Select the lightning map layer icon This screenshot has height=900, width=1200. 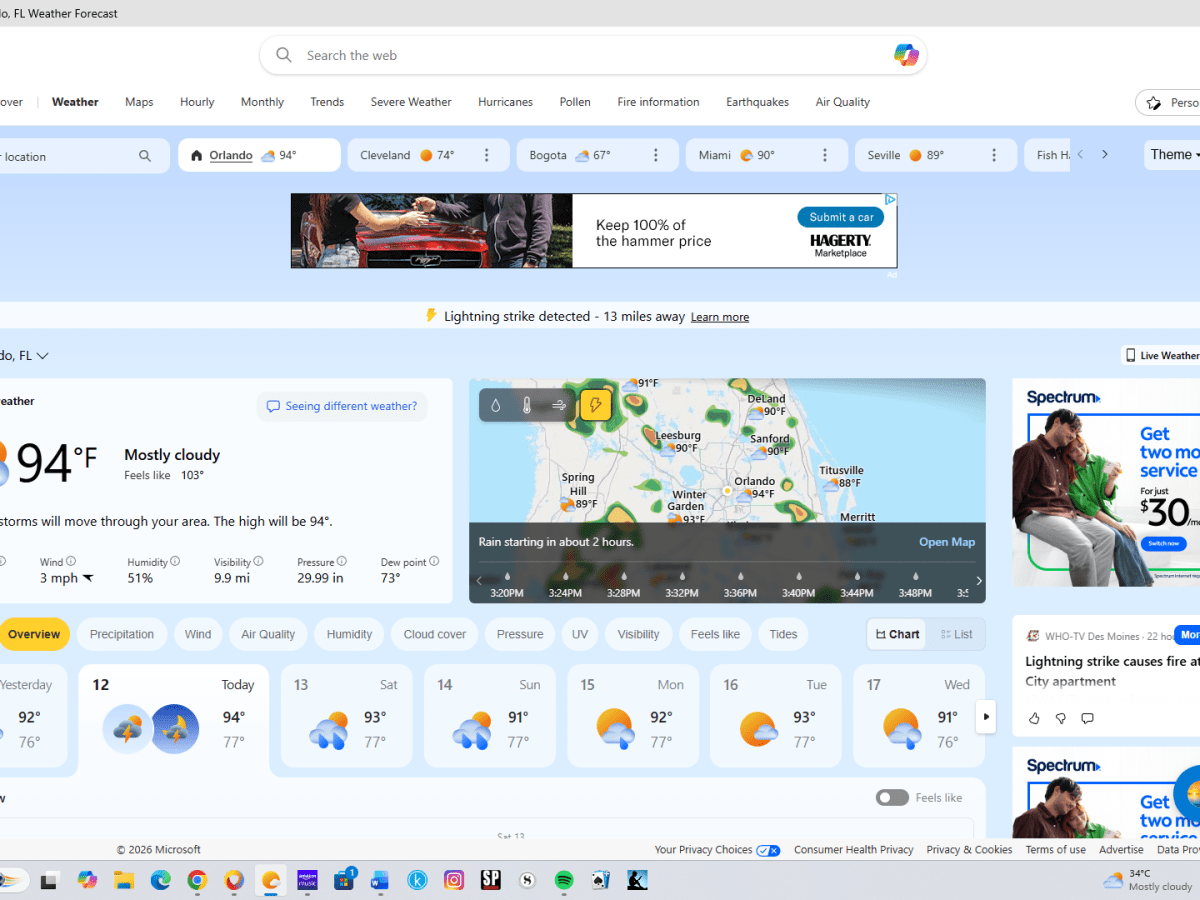596,405
